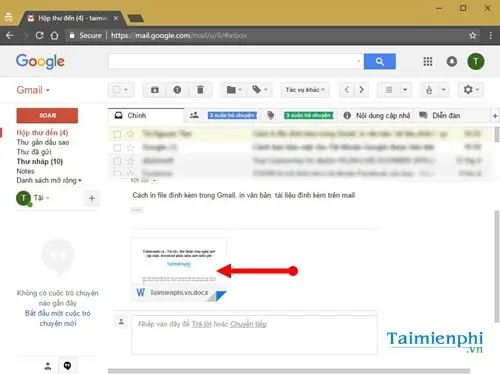The image size is (500, 374).
Task: Open the Promotions tab with tag icon
Action: click(299, 116)
